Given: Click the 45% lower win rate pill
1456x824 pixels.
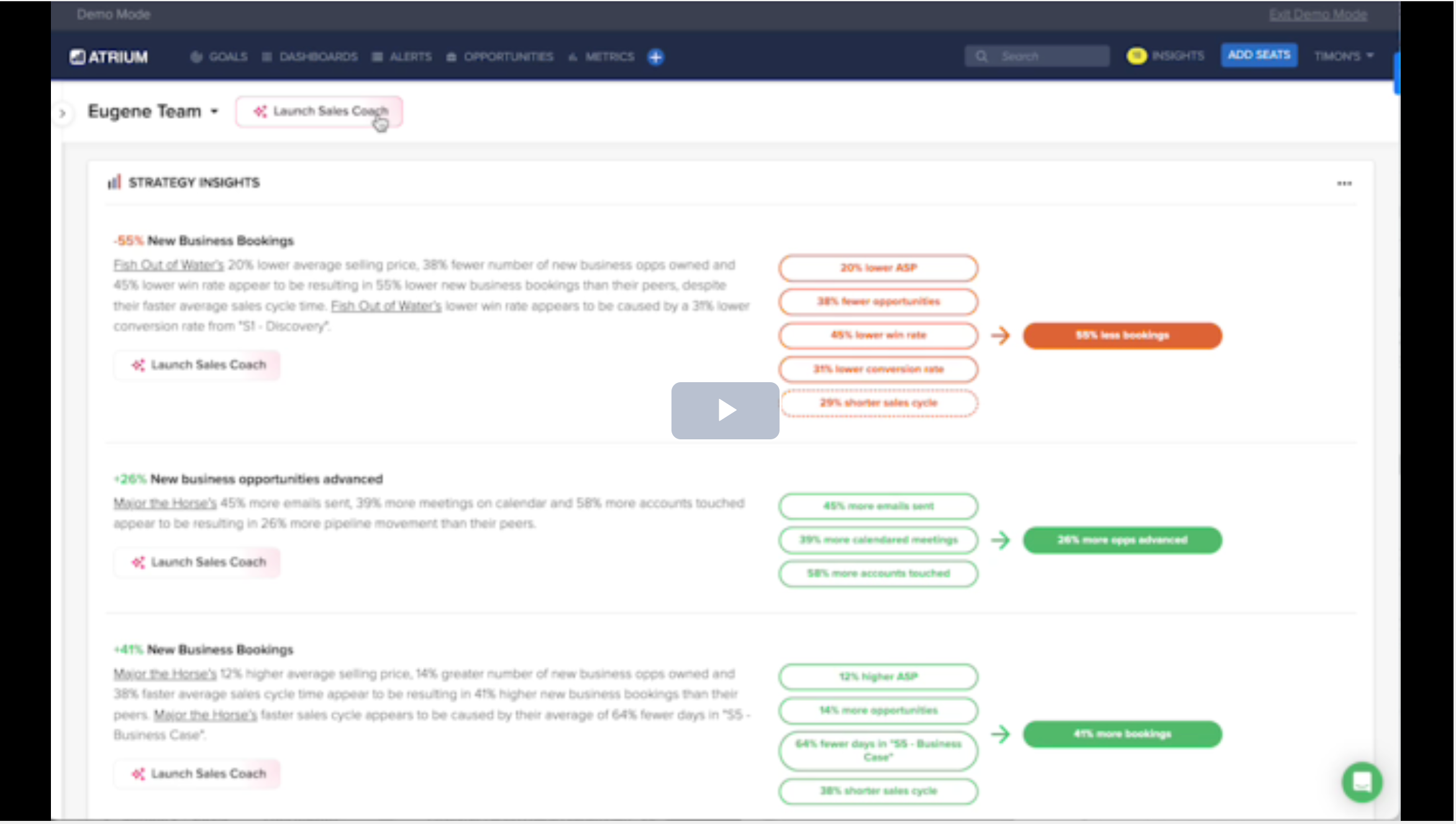Looking at the screenshot, I should tap(878, 335).
